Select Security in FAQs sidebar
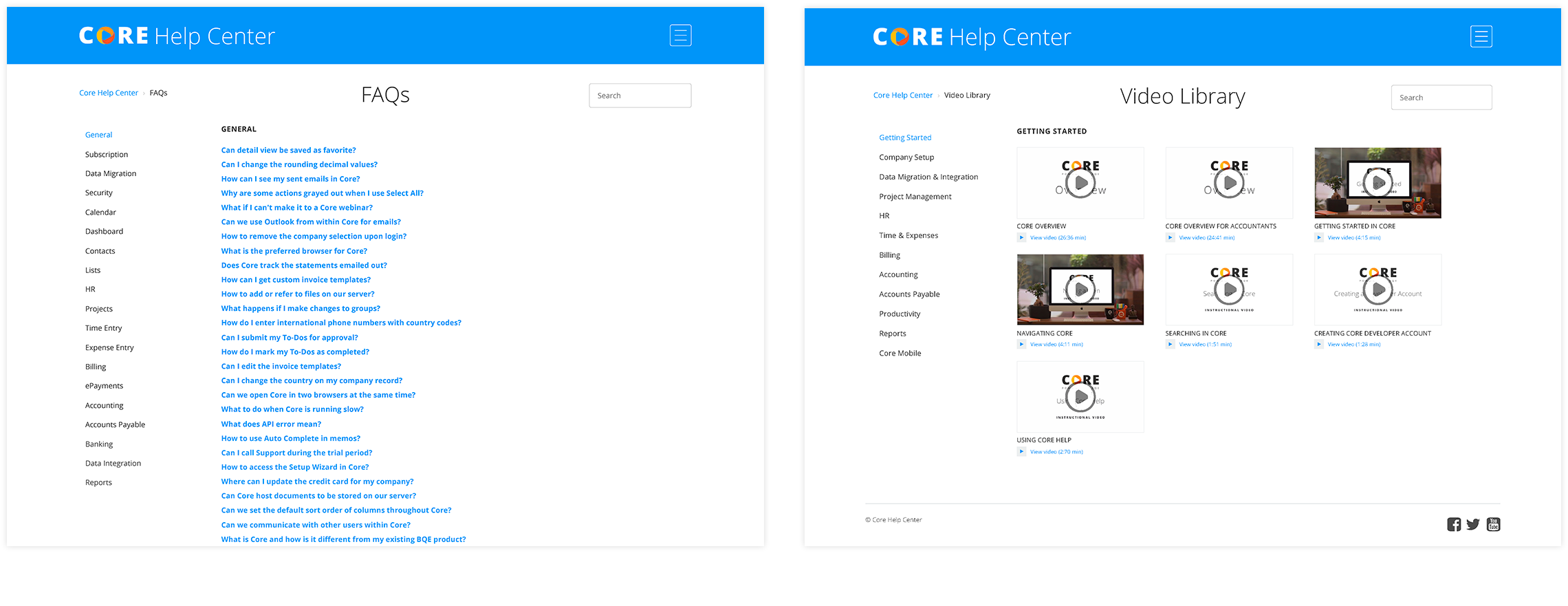 (x=98, y=193)
